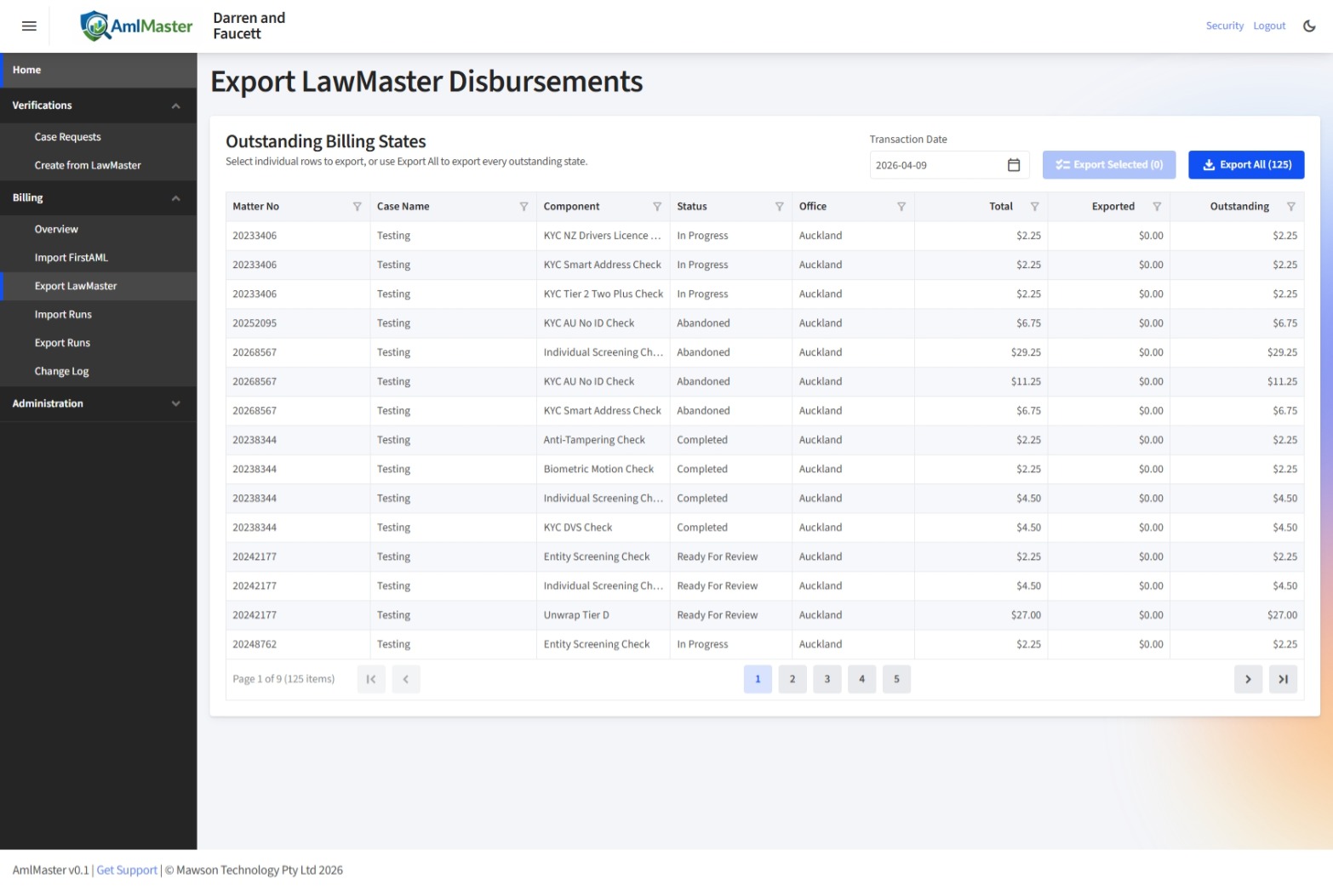Jump to the last page of results

1283,679
